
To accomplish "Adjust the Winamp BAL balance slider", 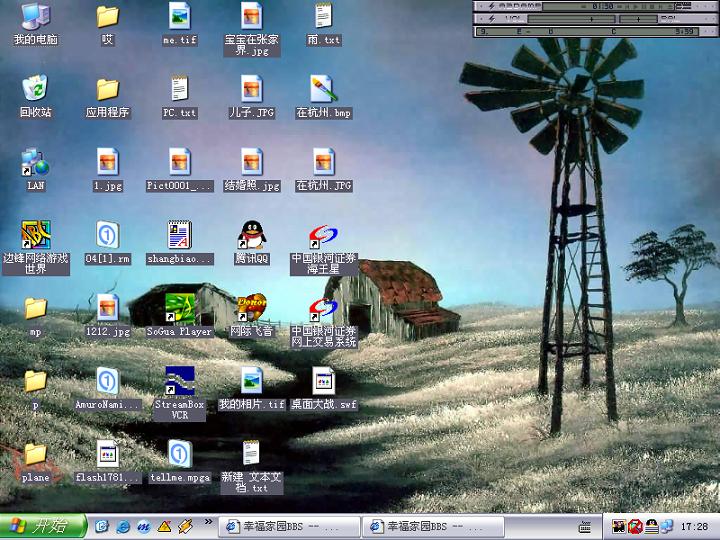I will click(x=638, y=19).
